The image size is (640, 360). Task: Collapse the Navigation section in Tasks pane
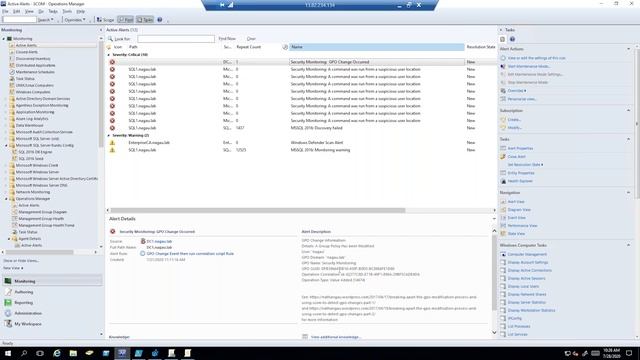coord(629,193)
